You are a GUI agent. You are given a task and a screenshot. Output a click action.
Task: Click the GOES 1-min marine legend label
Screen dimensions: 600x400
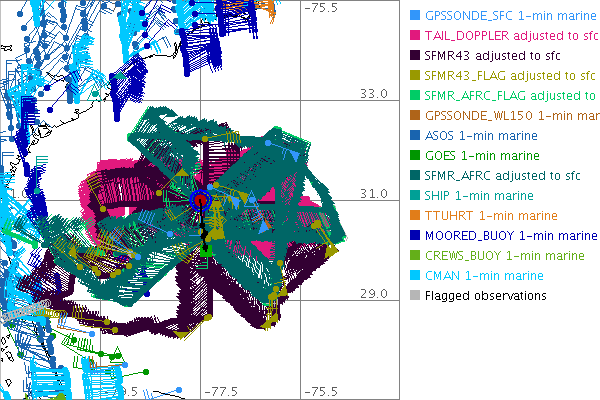[482, 156]
